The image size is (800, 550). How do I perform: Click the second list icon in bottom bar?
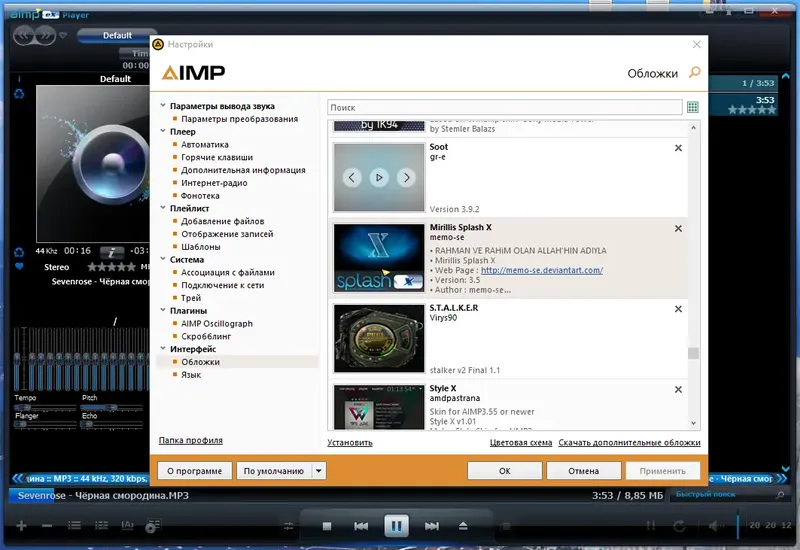101,526
